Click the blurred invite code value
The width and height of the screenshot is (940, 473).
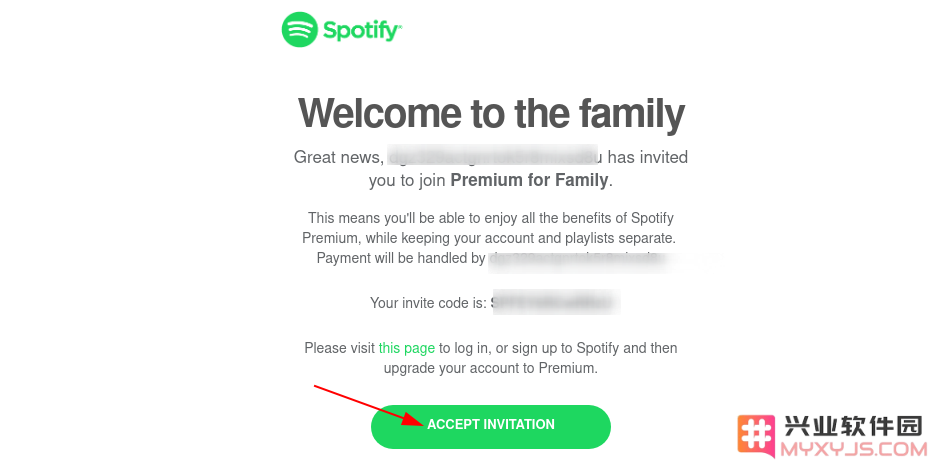(555, 302)
